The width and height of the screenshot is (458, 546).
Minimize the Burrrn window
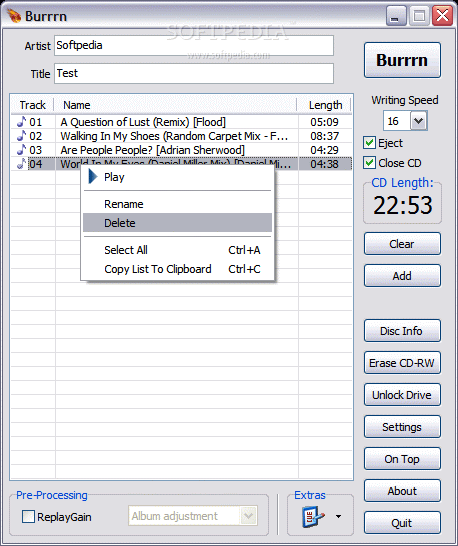(x=396, y=16)
